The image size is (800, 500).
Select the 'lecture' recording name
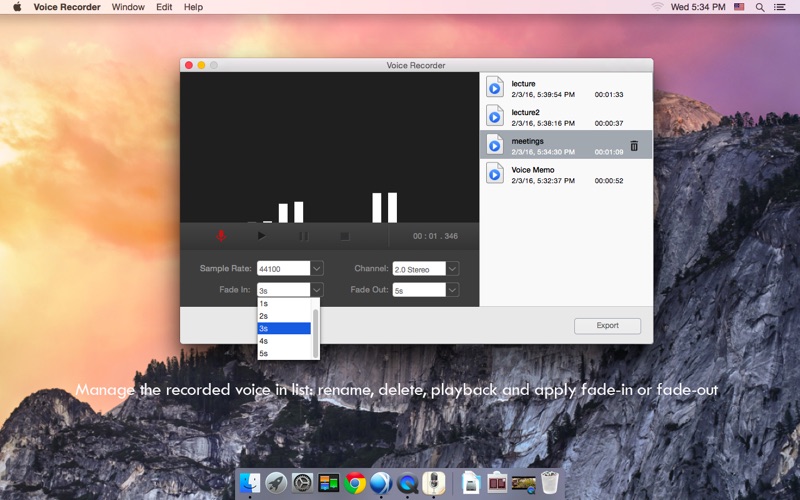pyautogui.click(x=523, y=84)
